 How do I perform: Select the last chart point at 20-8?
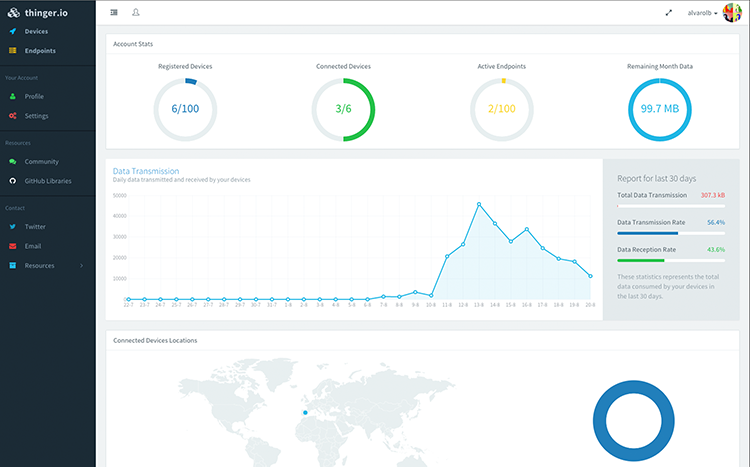pos(590,276)
